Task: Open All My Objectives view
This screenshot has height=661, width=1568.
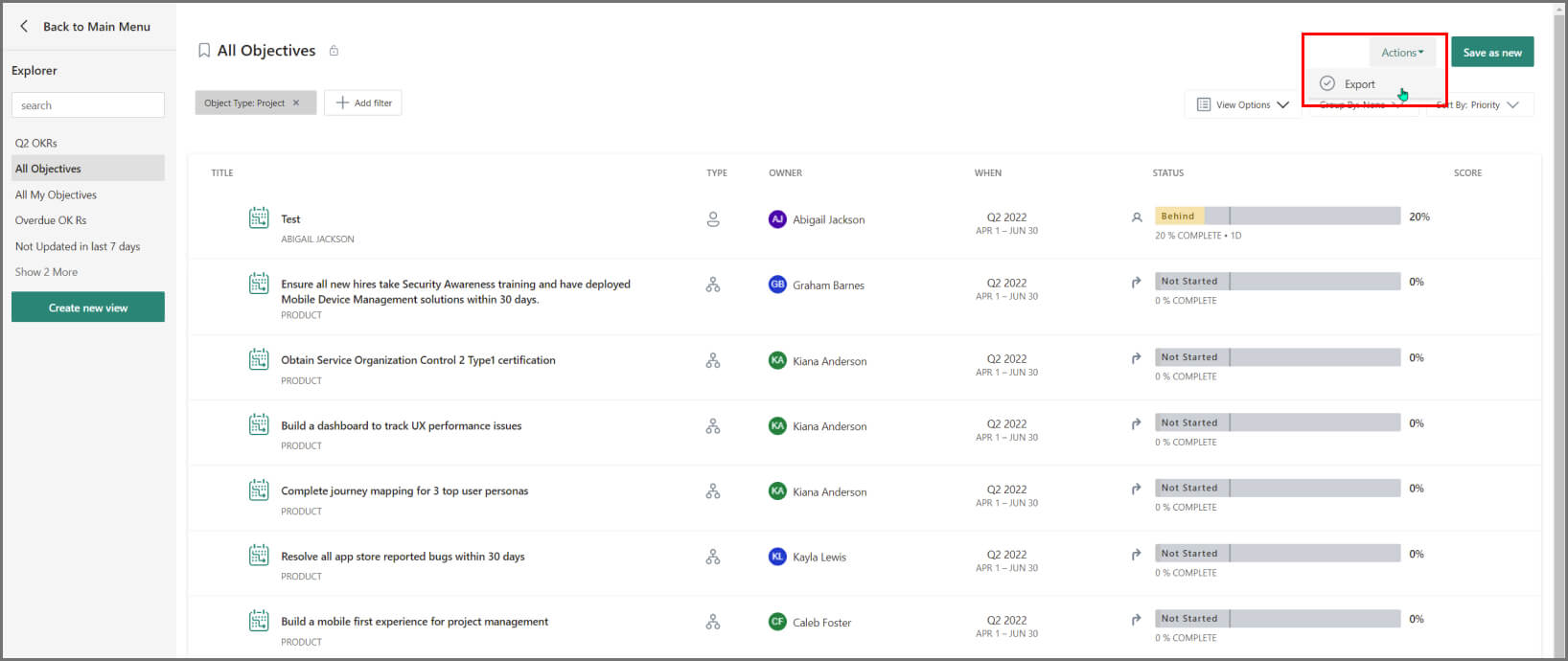Action: pos(56,194)
